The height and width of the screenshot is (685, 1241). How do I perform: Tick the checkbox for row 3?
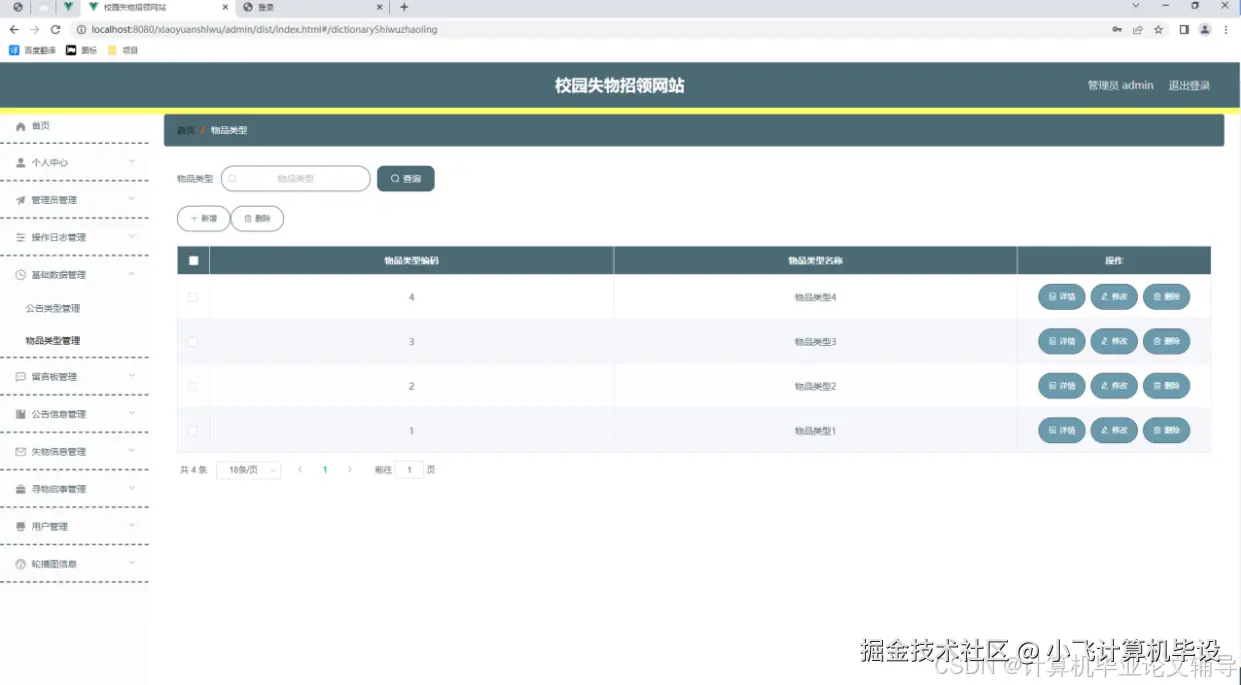click(x=193, y=342)
